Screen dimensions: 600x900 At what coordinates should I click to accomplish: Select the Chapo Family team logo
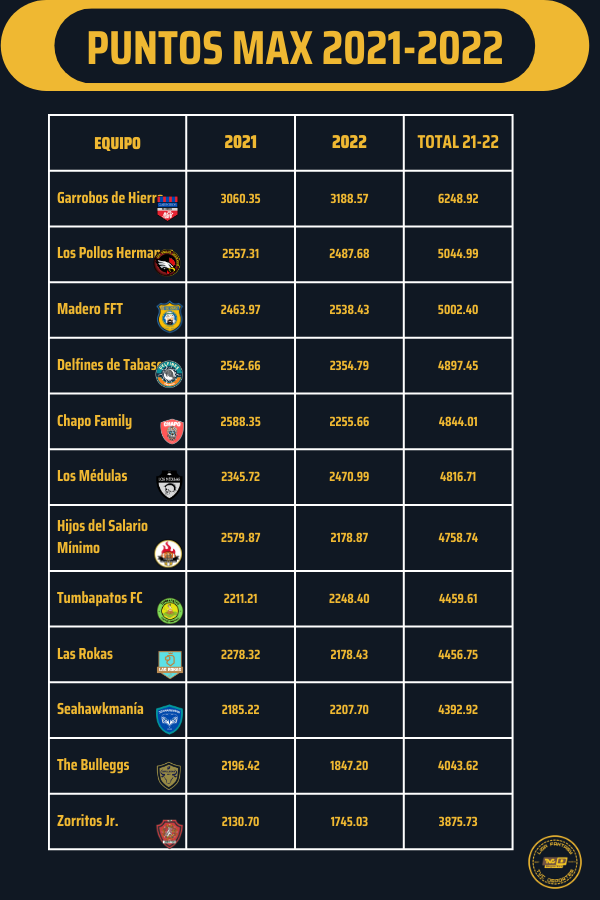[x=171, y=430]
